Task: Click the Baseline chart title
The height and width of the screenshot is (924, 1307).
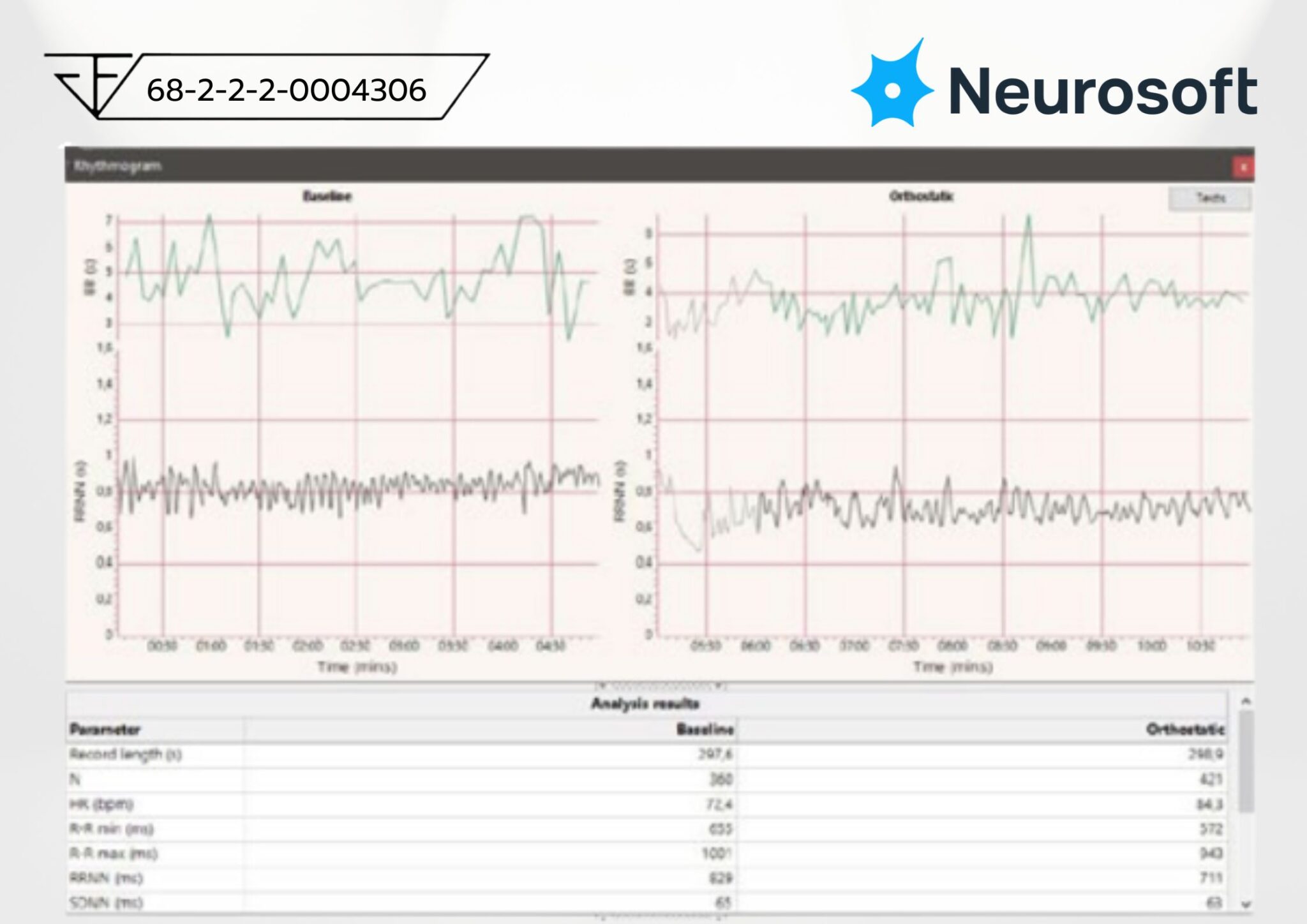Action: click(x=327, y=196)
